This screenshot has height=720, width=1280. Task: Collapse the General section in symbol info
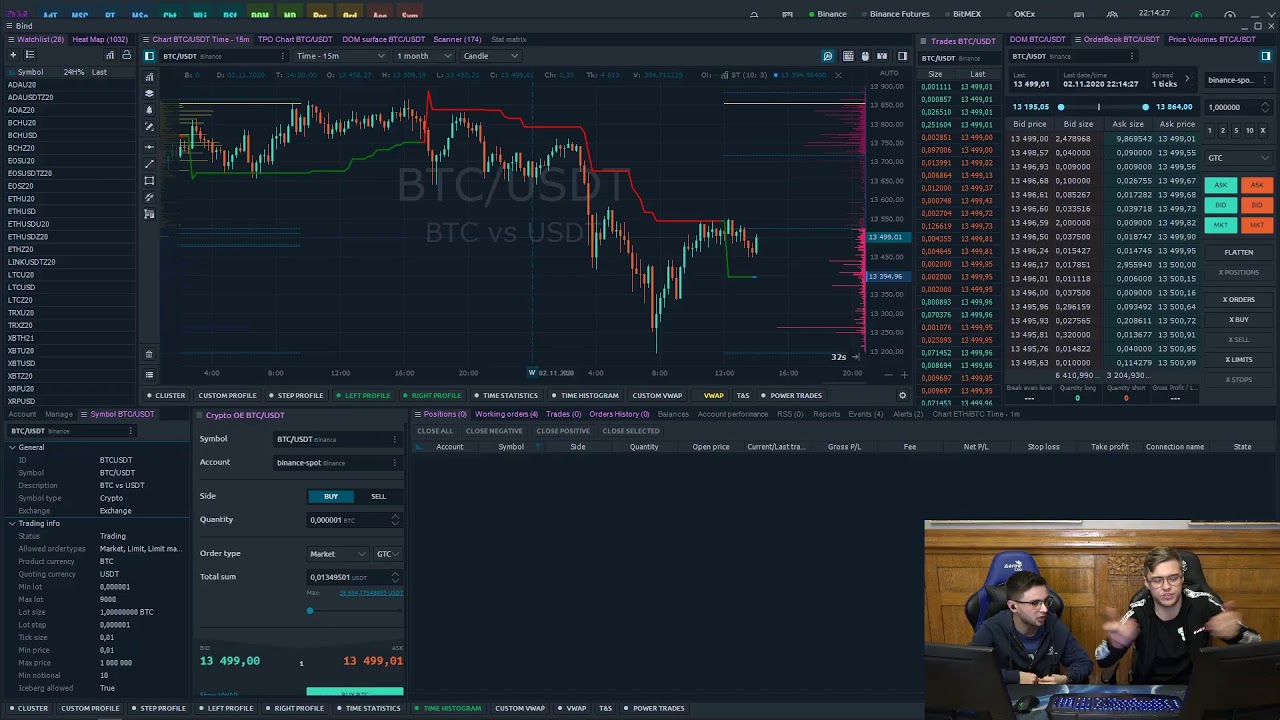12,448
